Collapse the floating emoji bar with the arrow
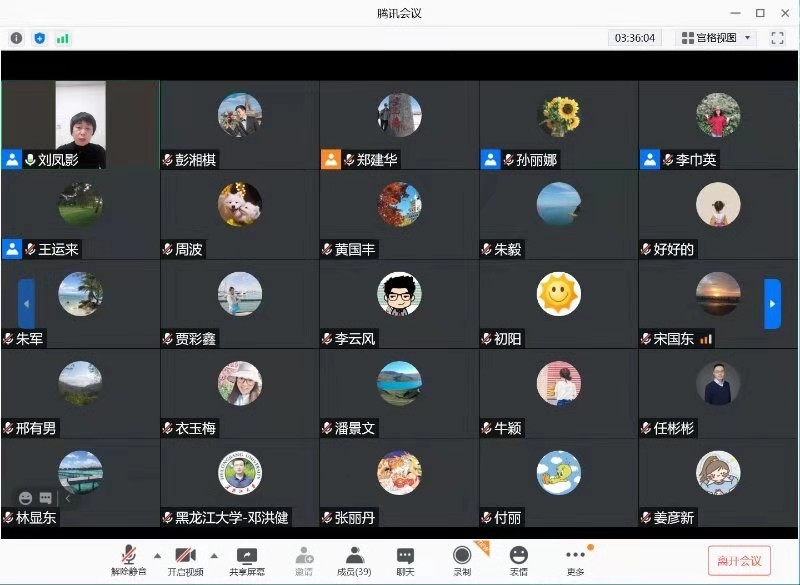The height and width of the screenshot is (585, 800). pos(68,497)
